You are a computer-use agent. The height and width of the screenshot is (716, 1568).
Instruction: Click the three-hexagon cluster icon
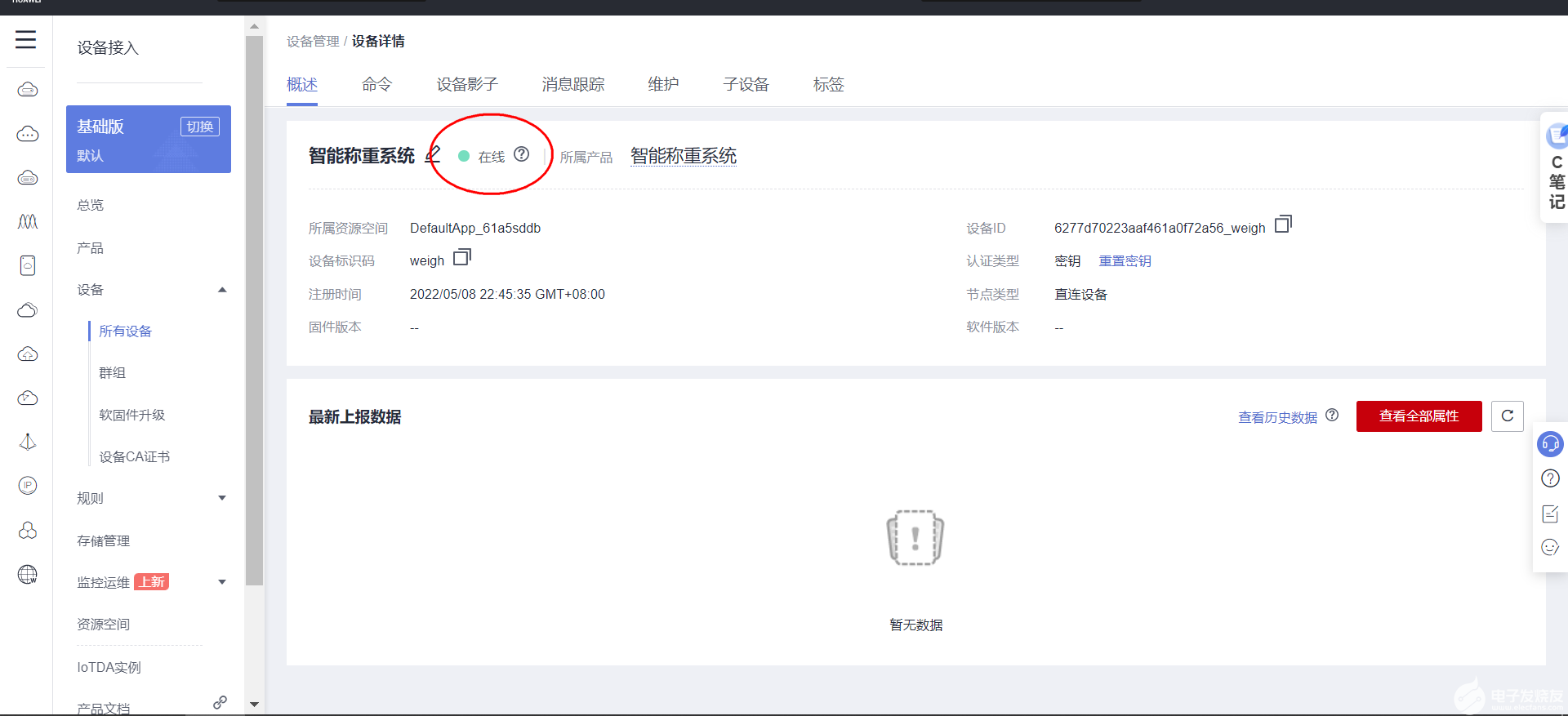[28, 530]
